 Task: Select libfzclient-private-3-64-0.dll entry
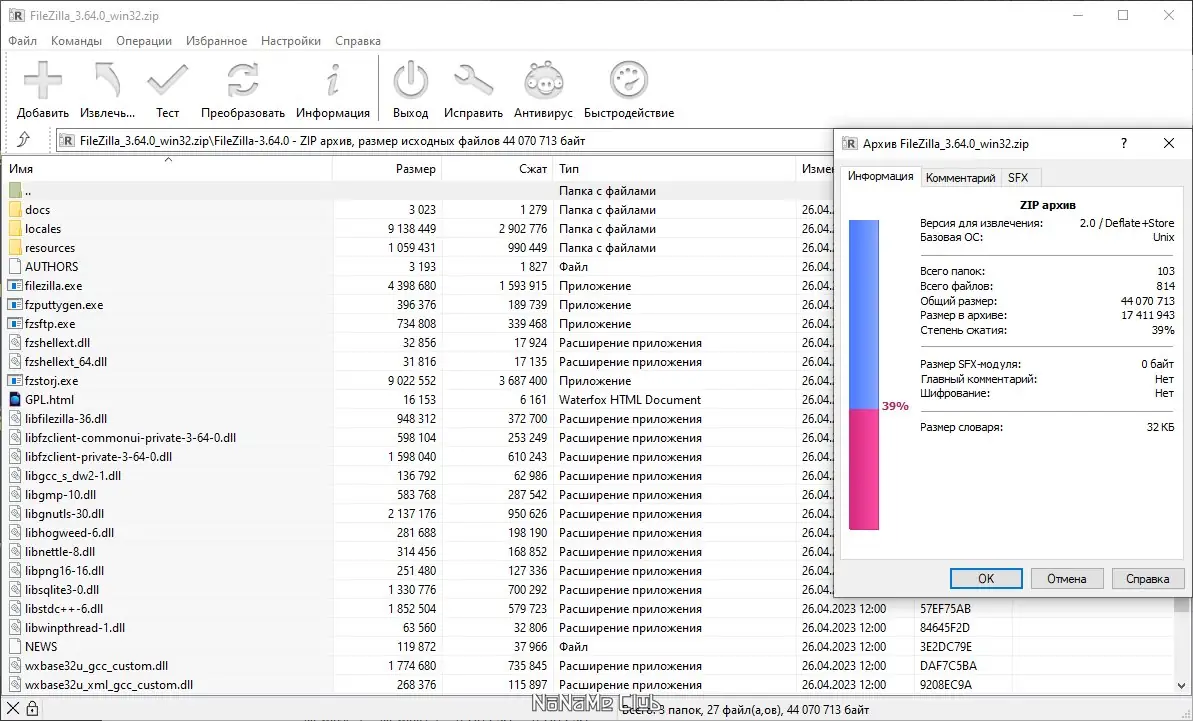98,456
